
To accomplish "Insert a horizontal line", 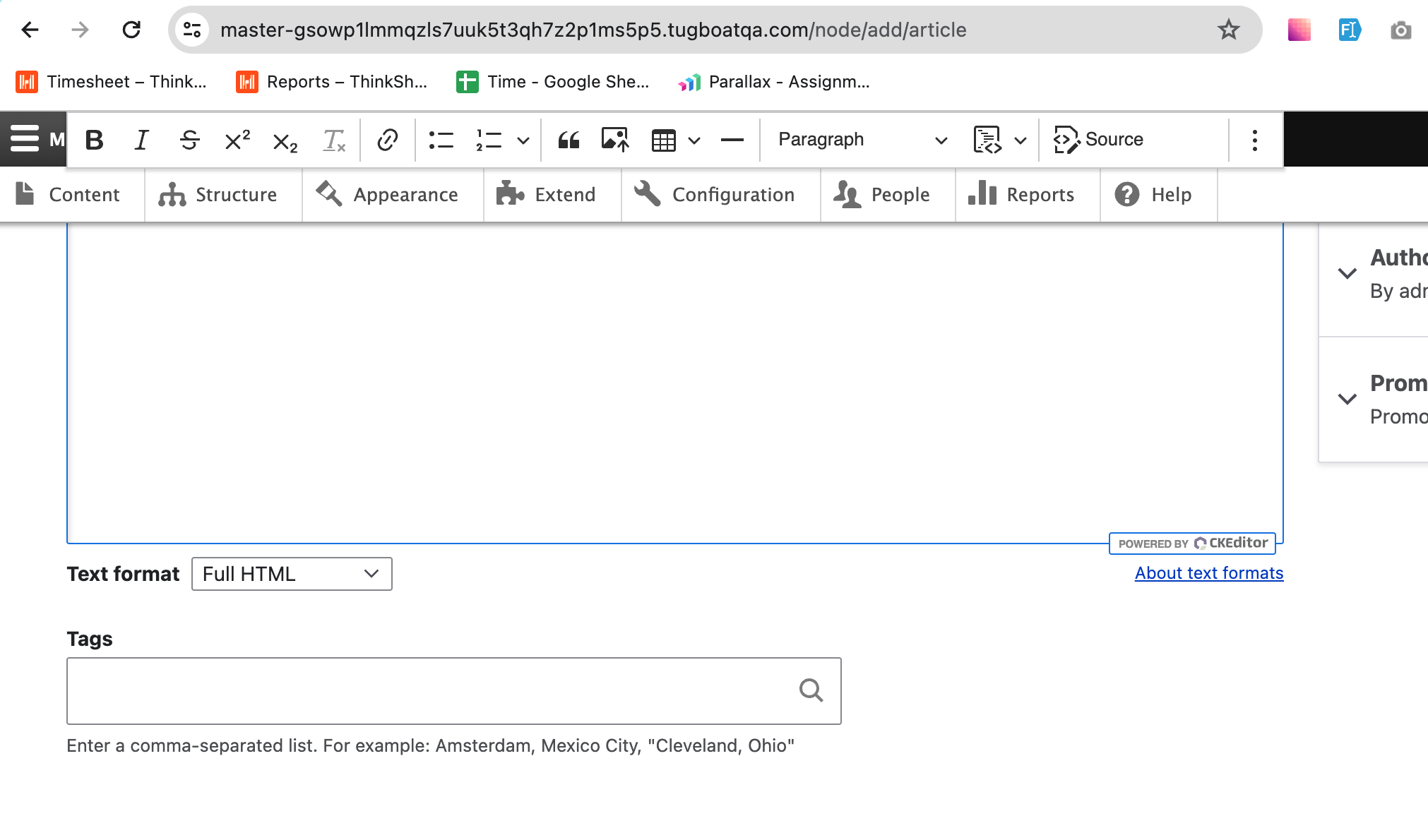I will (732, 139).
